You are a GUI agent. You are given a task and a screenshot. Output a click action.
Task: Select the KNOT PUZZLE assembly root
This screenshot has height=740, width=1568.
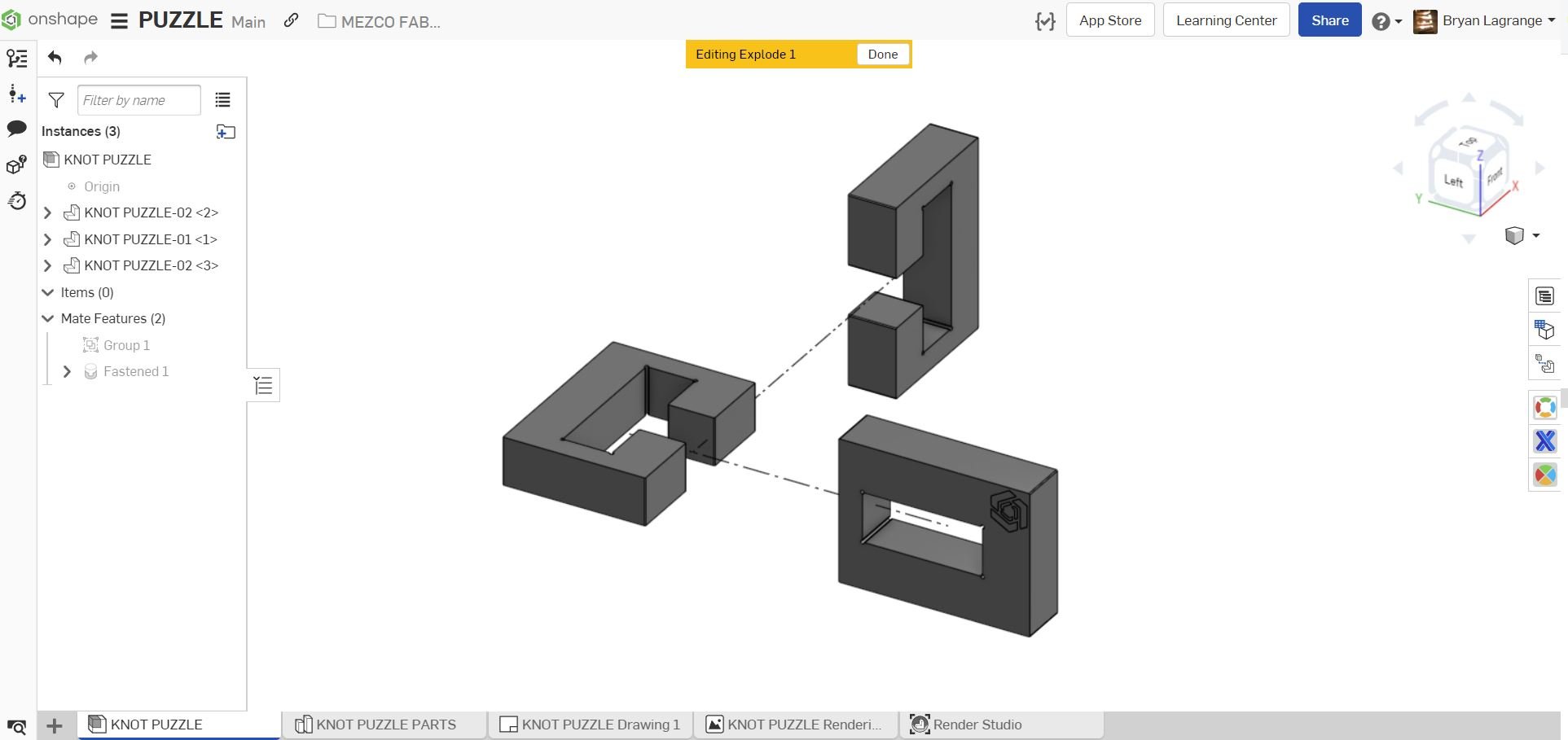(x=108, y=160)
